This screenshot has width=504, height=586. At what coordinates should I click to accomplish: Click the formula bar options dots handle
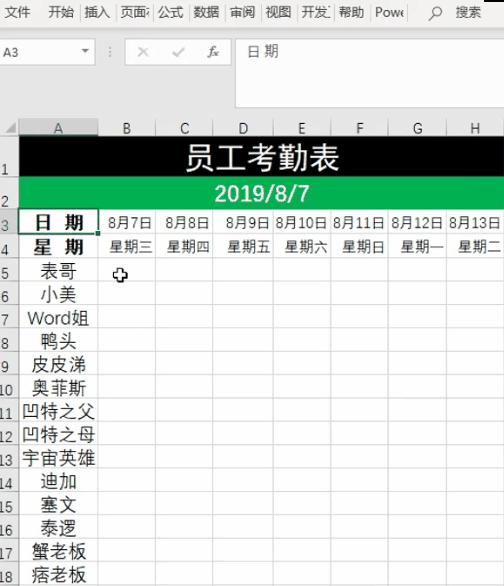110,52
